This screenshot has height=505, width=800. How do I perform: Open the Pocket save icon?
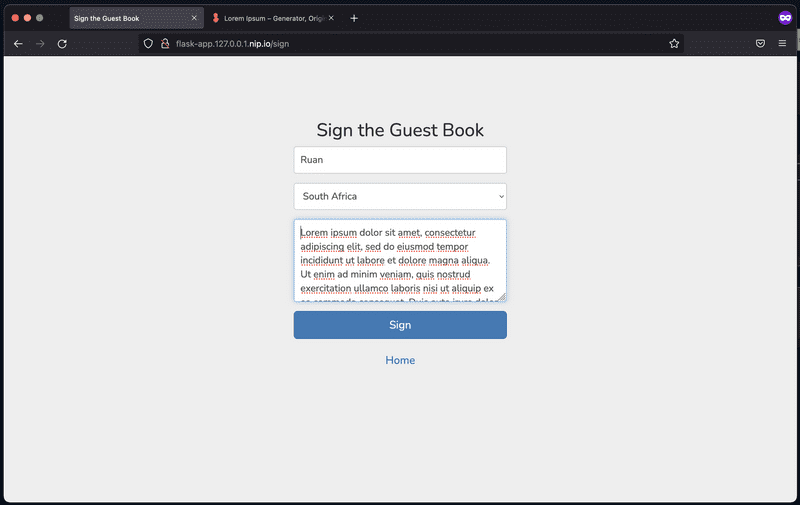(x=760, y=44)
